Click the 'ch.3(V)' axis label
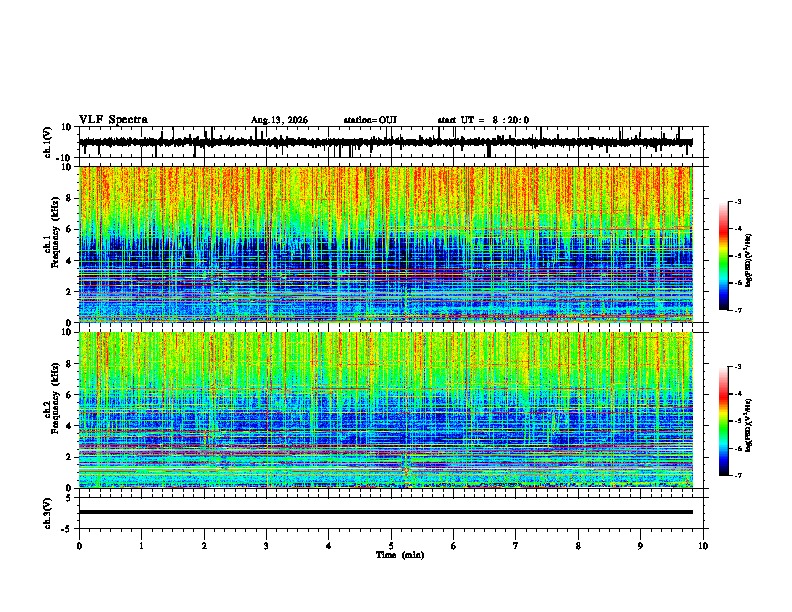Viewport: 792px width, 612px height. (x=48, y=513)
